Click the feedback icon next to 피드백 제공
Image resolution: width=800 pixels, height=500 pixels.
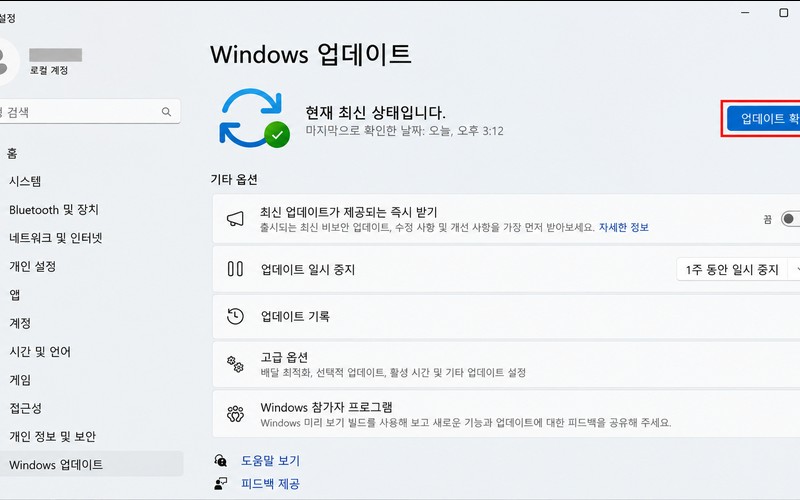220,484
